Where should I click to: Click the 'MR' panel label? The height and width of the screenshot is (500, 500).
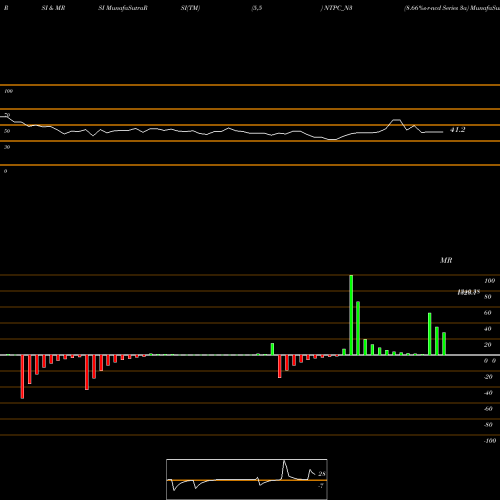coord(446,260)
